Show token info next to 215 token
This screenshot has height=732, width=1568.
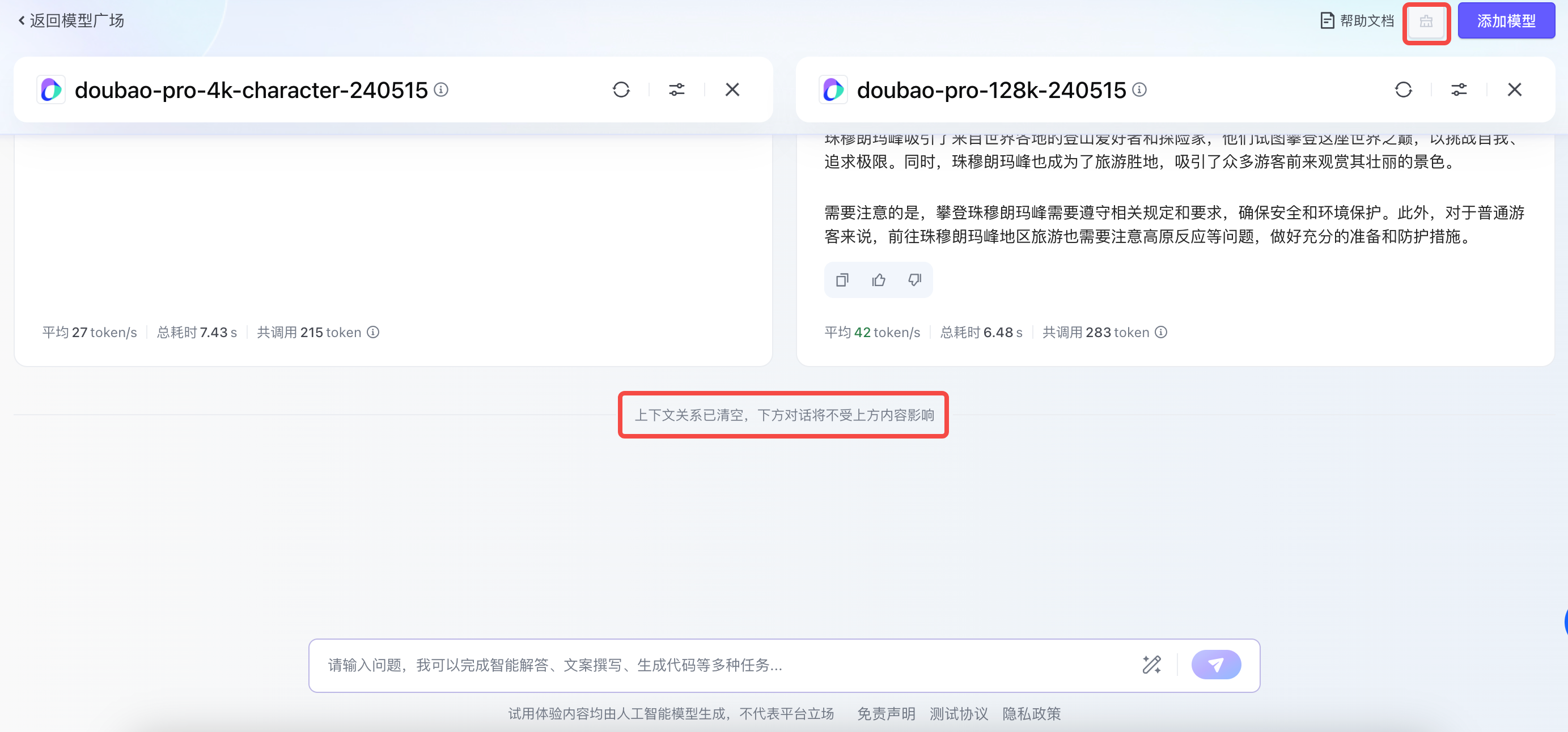tap(373, 332)
